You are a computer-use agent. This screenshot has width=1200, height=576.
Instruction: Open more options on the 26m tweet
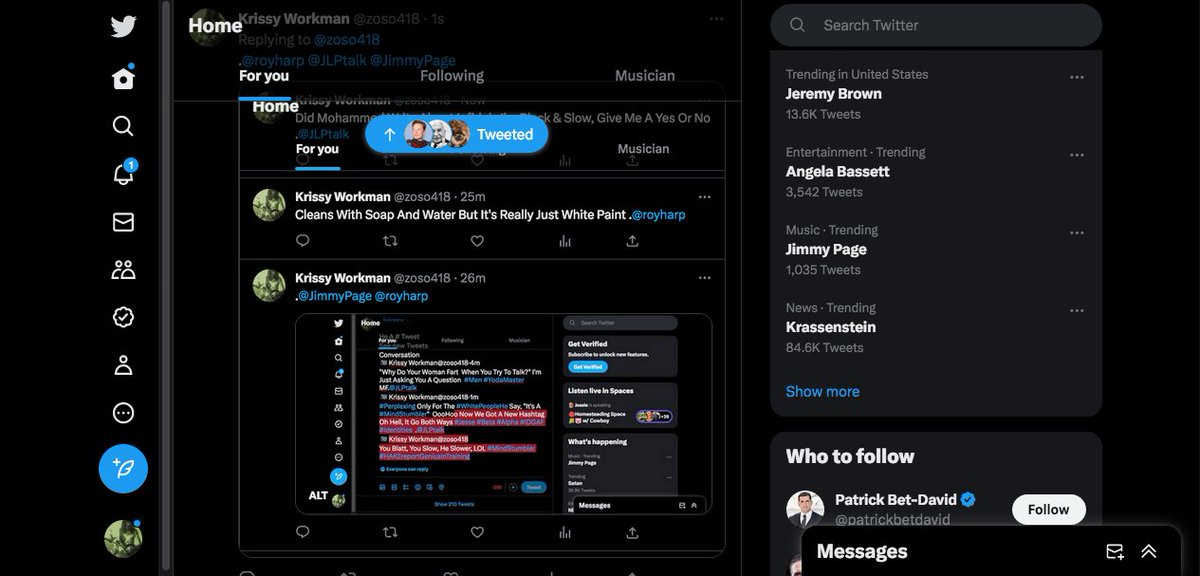[x=704, y=277]
